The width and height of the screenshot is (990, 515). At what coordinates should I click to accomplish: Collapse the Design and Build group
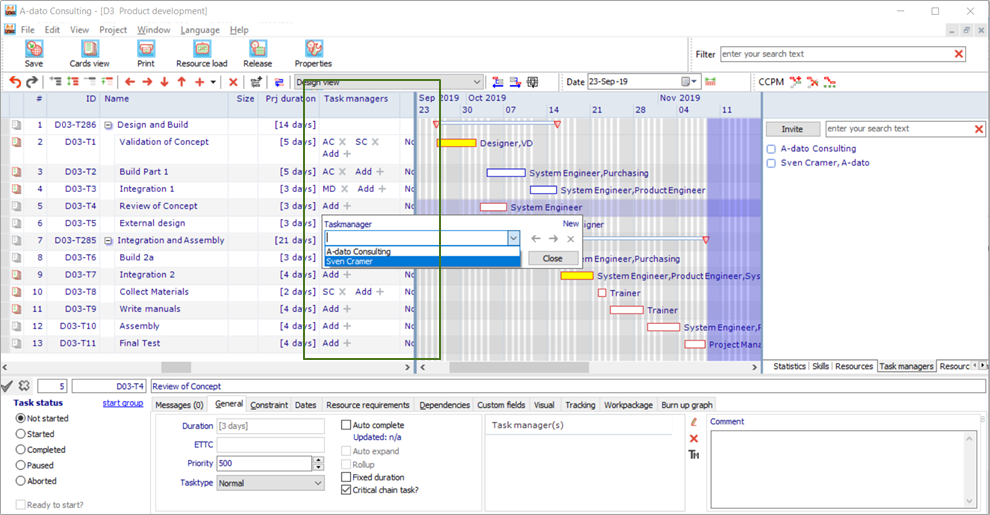click(109, 125)
